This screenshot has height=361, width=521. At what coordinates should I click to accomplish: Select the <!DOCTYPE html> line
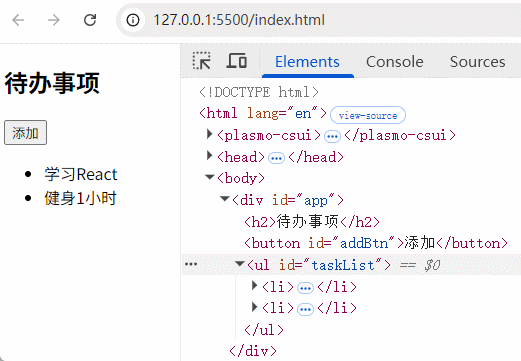tap(259, 92)
